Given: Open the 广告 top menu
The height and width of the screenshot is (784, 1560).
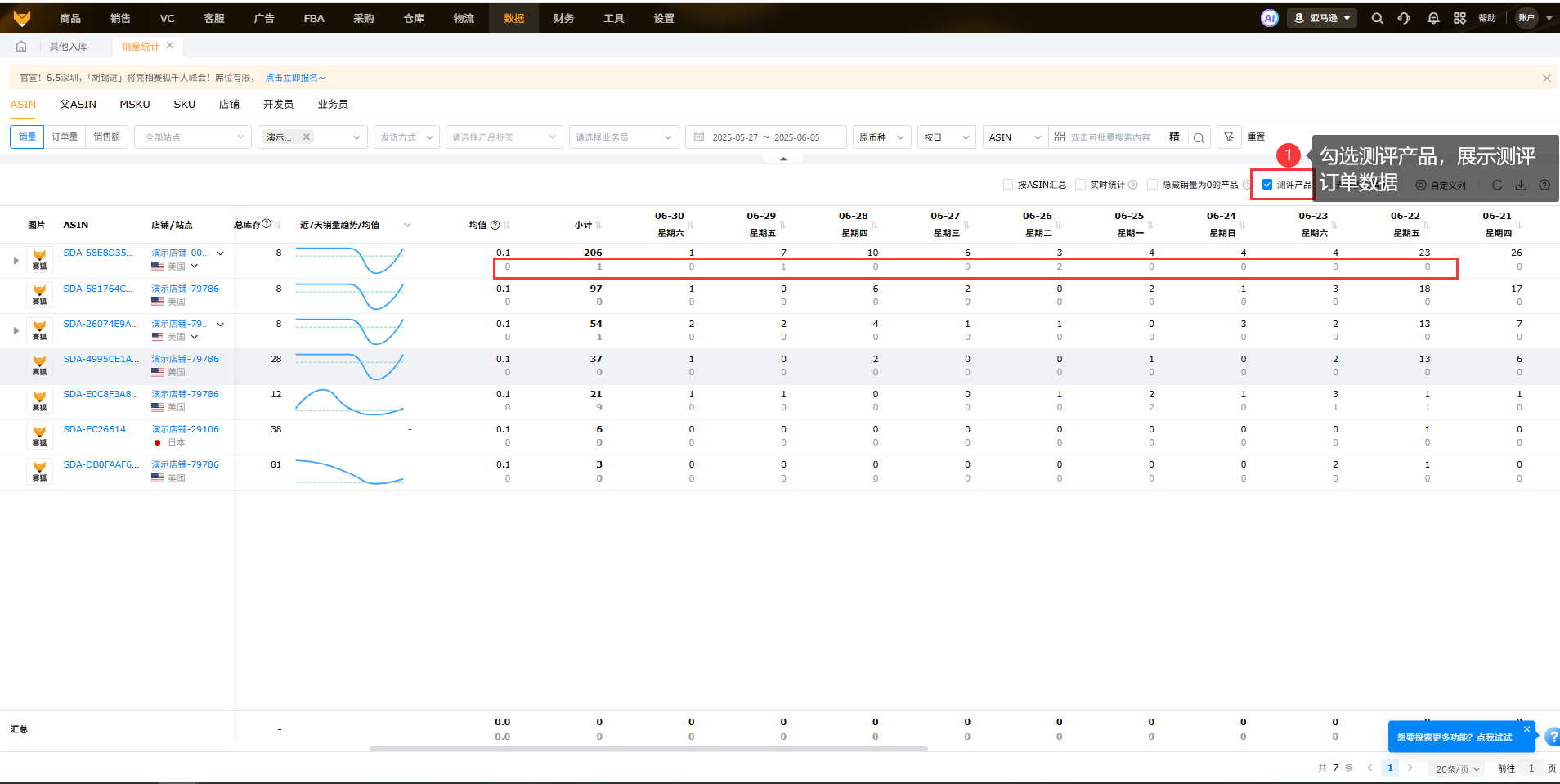Looking at the screenshot, I should click(264, 18).
